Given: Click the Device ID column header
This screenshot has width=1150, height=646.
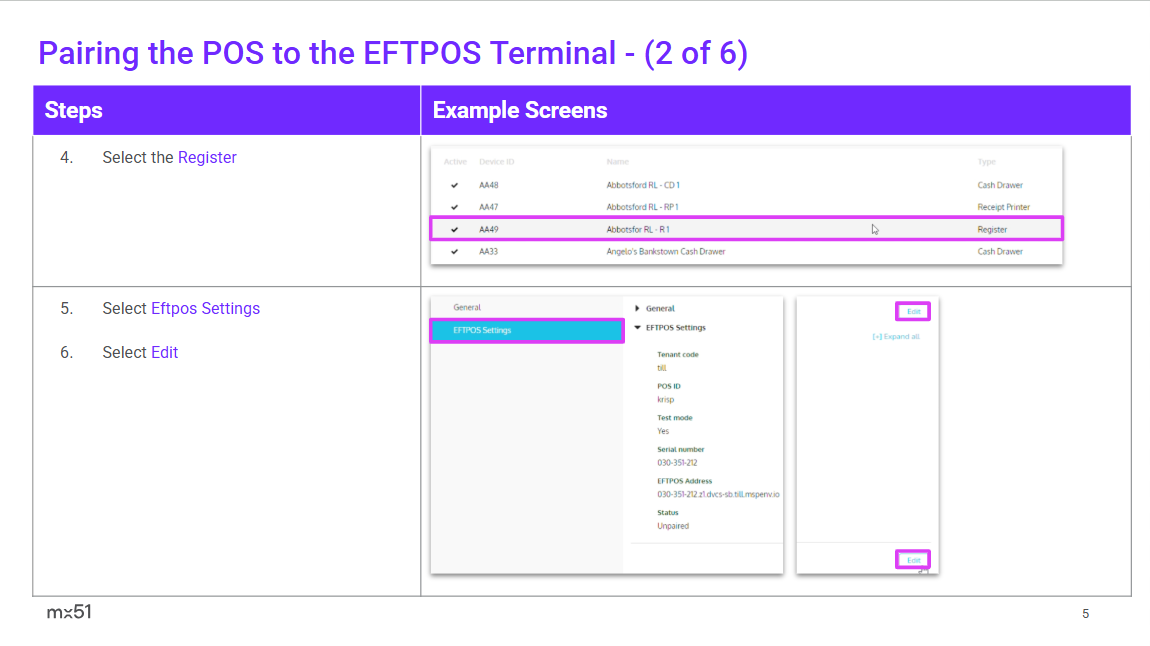Looking at the screenshot, I should (497, 162).
